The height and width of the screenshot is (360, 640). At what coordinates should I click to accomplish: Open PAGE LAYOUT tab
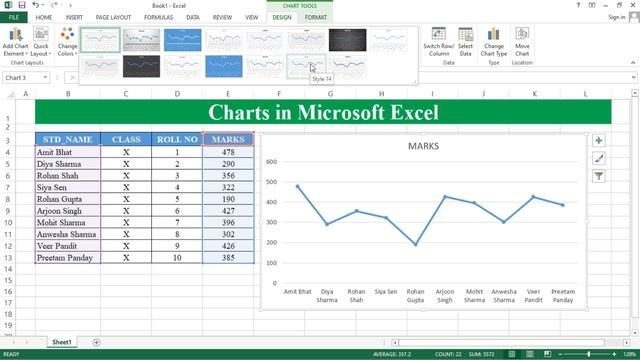click(x=113, y=17)
